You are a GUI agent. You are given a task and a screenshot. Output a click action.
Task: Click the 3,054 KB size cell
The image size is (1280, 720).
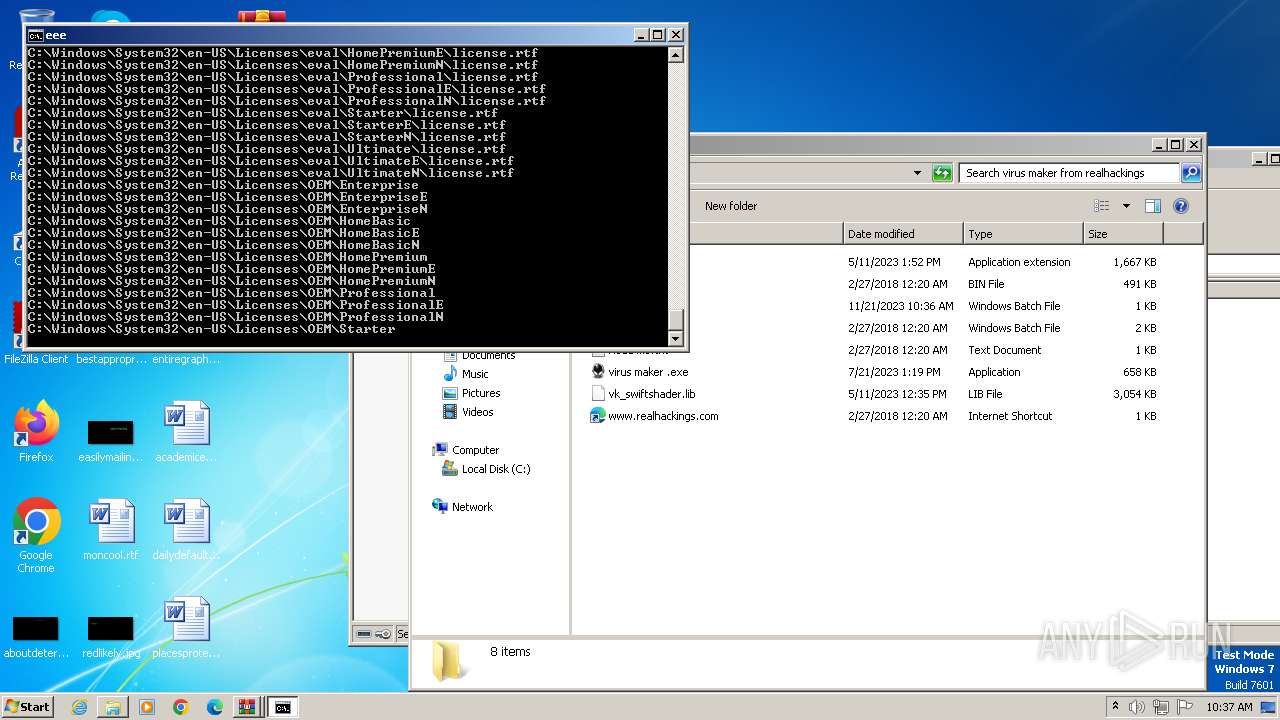1135,394
